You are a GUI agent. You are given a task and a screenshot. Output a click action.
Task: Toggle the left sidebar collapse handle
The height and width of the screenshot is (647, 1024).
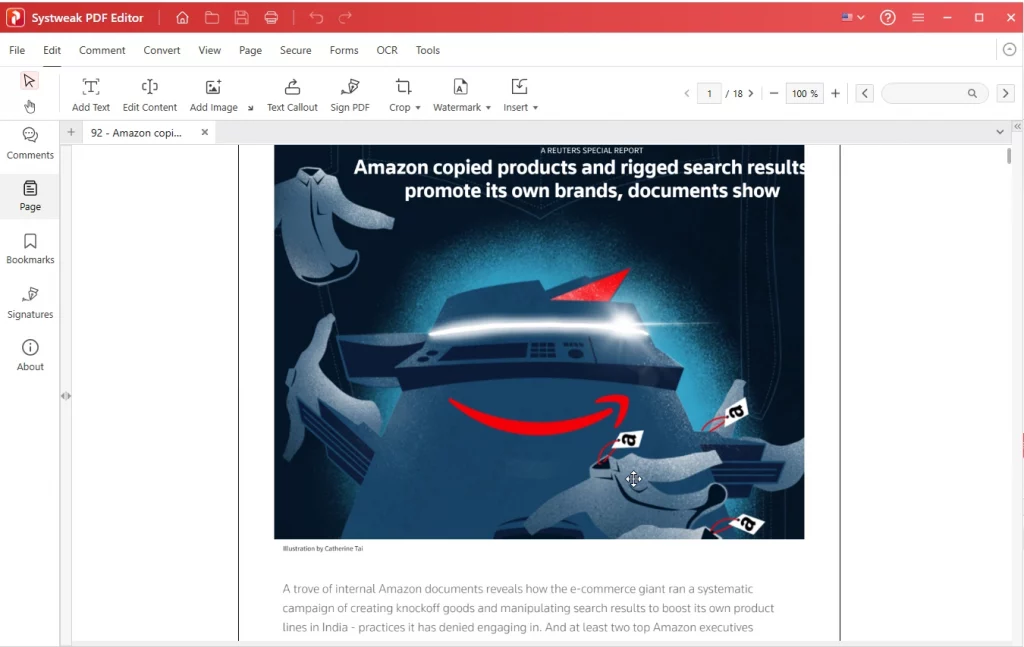point(66,396)
